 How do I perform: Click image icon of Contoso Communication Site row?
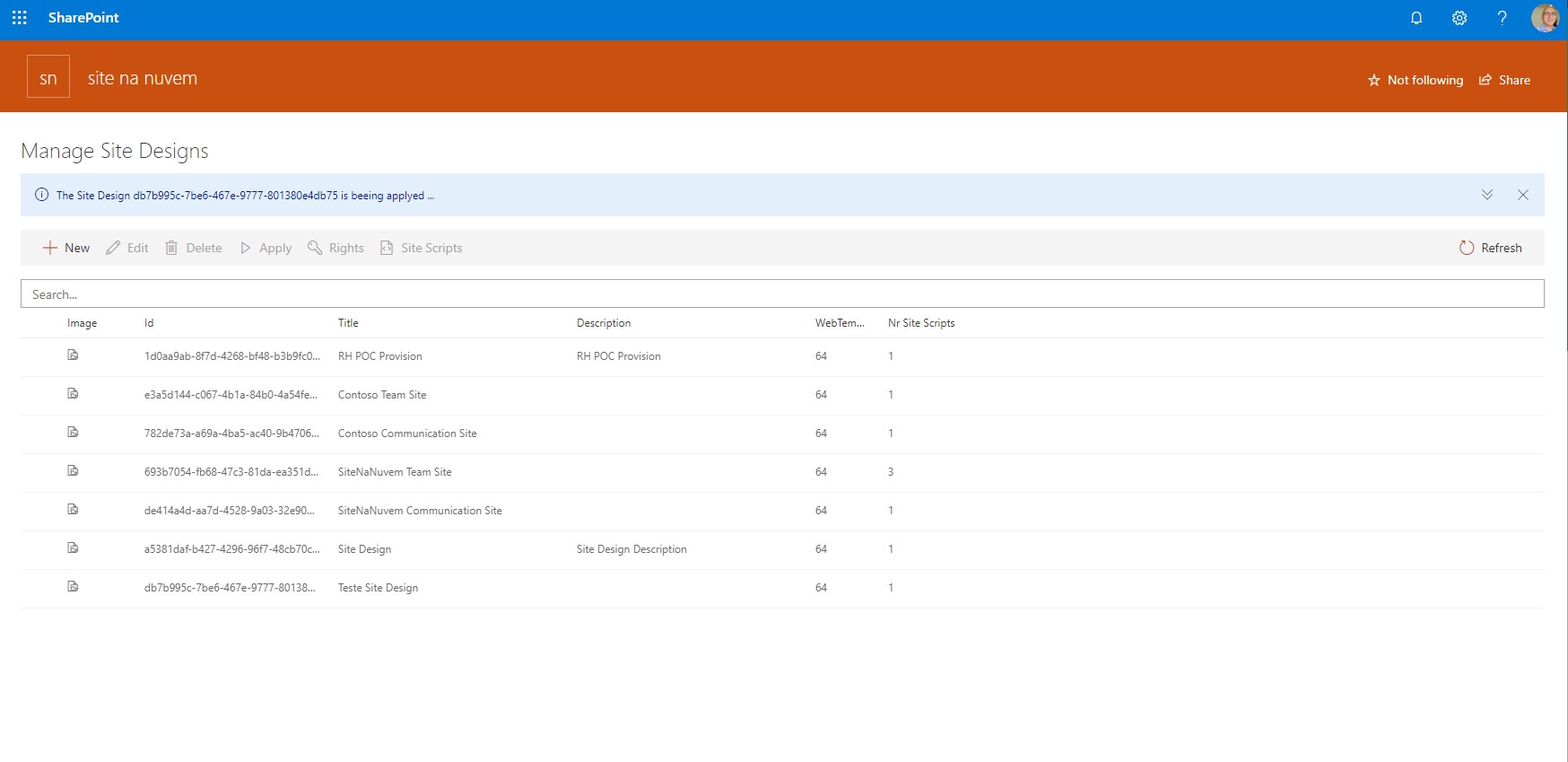click(x=73, y=433)
